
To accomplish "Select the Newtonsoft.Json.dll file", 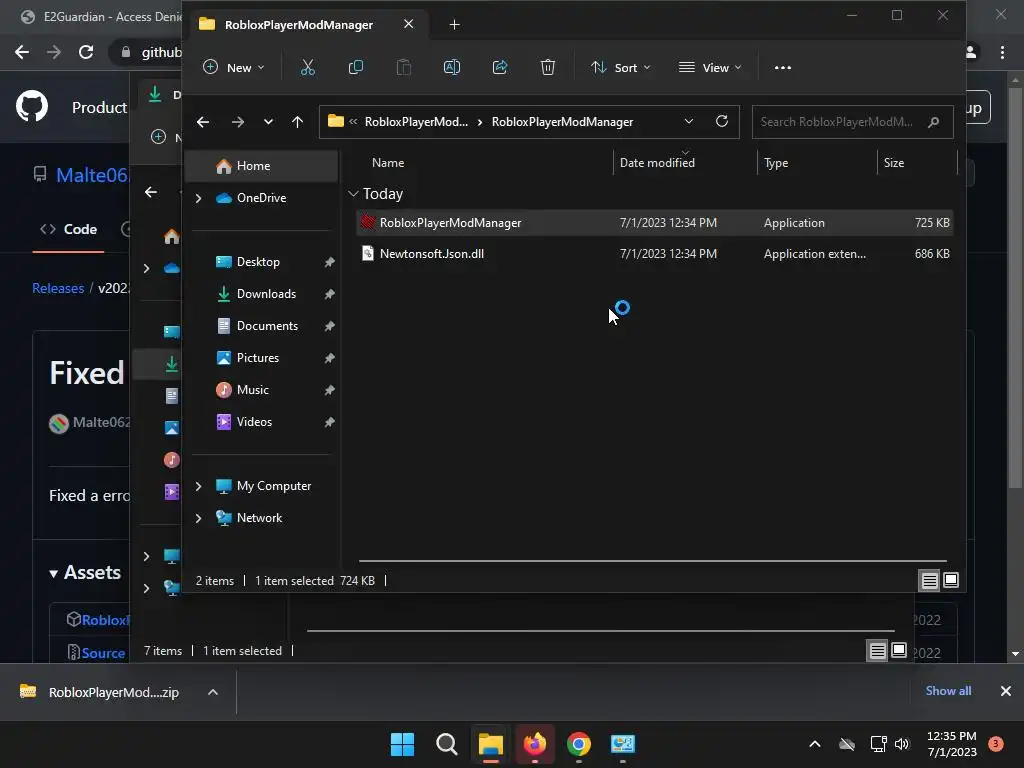I will (x=654, y=253).
